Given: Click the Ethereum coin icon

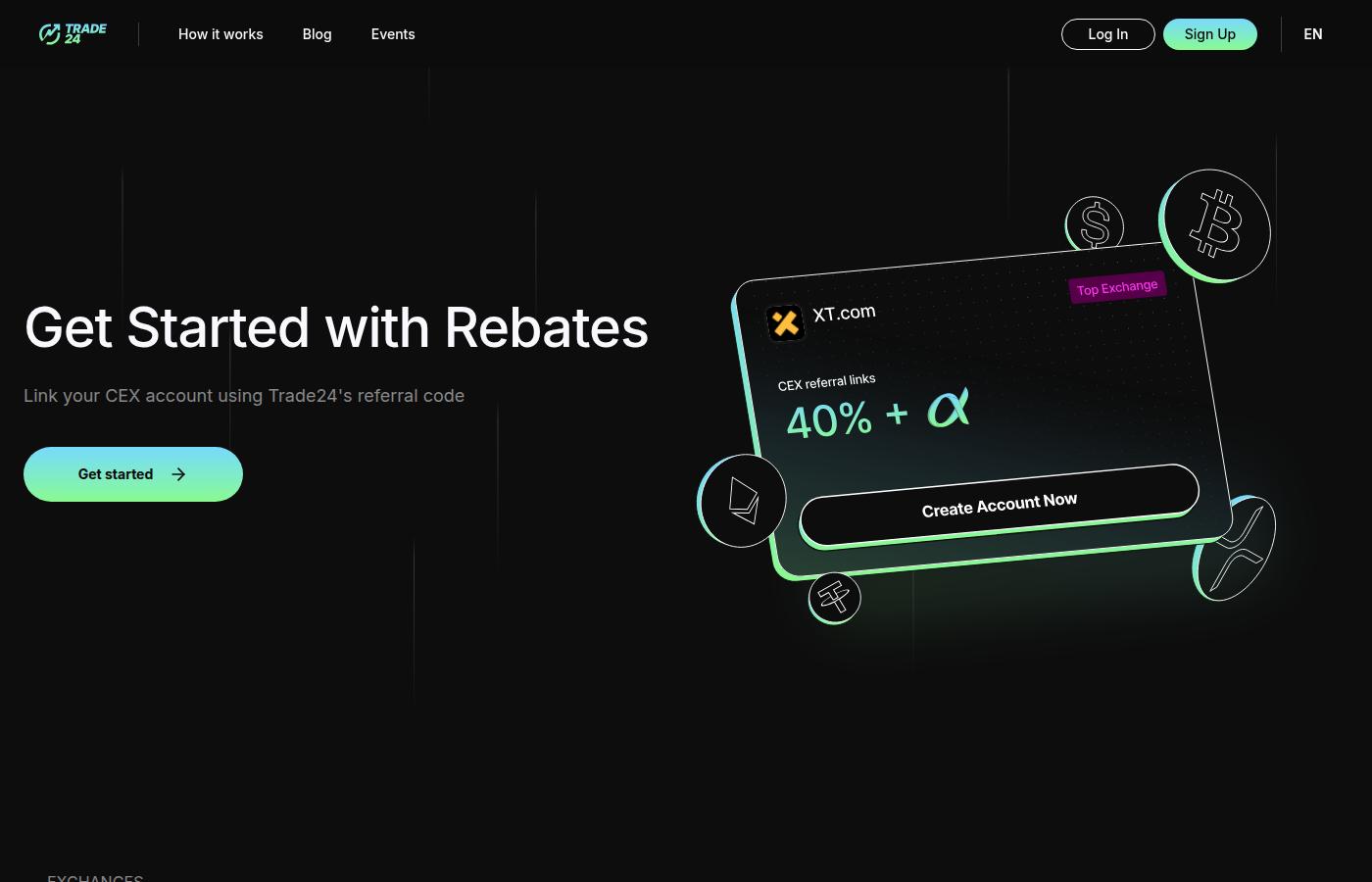Looking at the screenshot, I should pyautogui.click(x=742, y=500).
